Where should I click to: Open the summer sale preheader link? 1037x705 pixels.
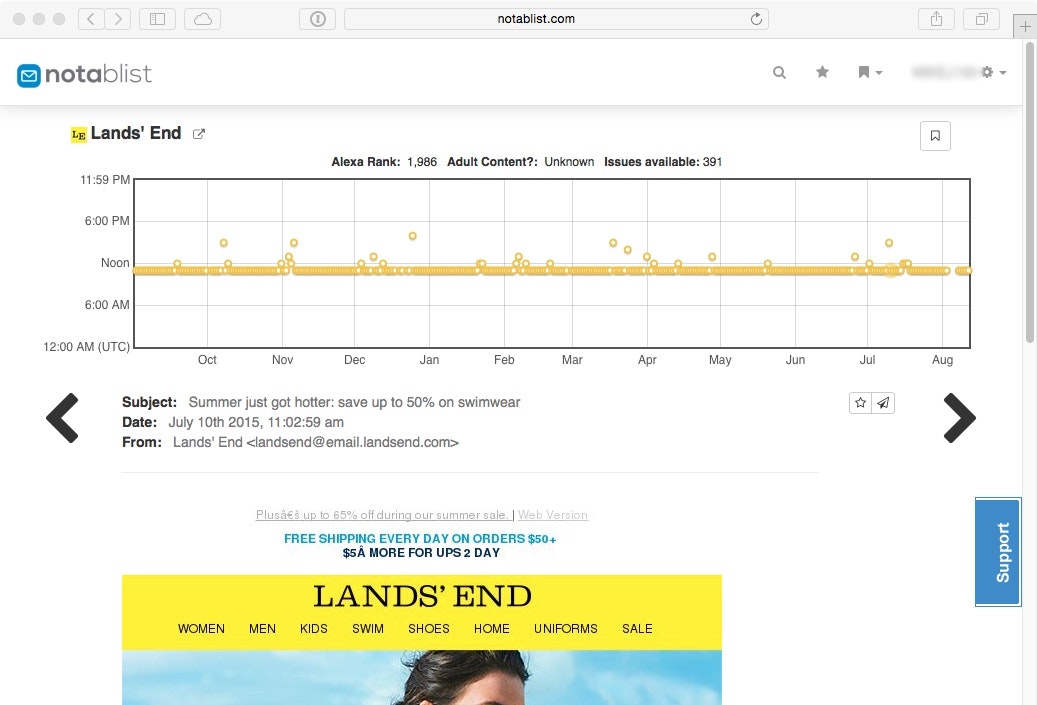pyautogui.click(x=382, y=515)
